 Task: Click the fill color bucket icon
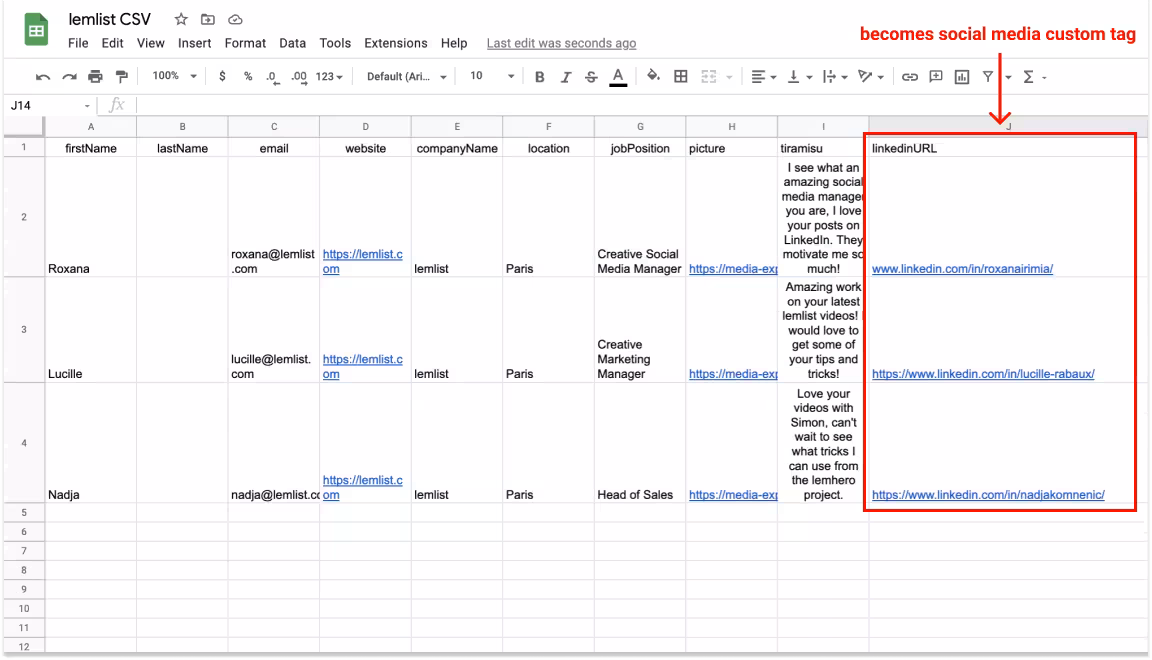point(653,76)
